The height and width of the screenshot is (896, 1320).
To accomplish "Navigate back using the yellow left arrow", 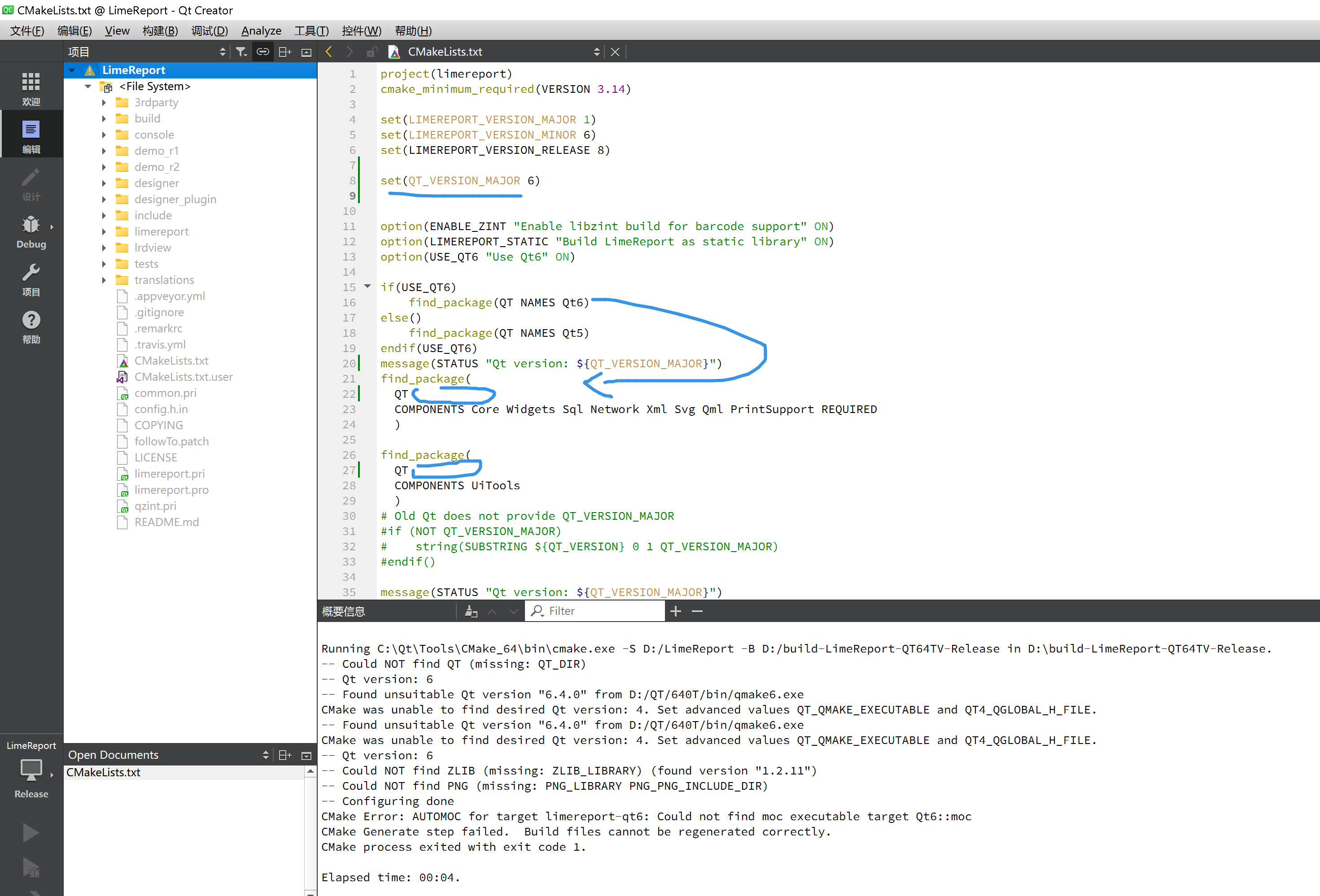I will click(329, 51).
